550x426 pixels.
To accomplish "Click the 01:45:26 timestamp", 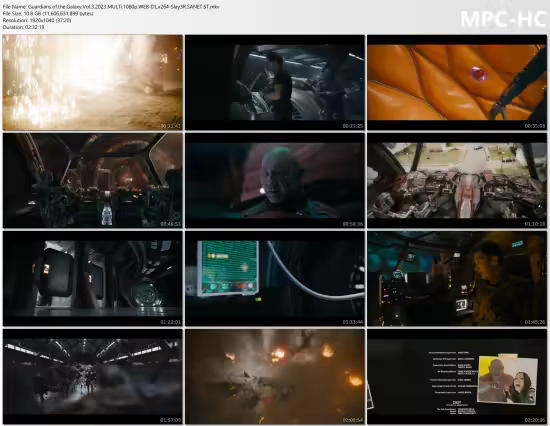I will pos(535,322).
